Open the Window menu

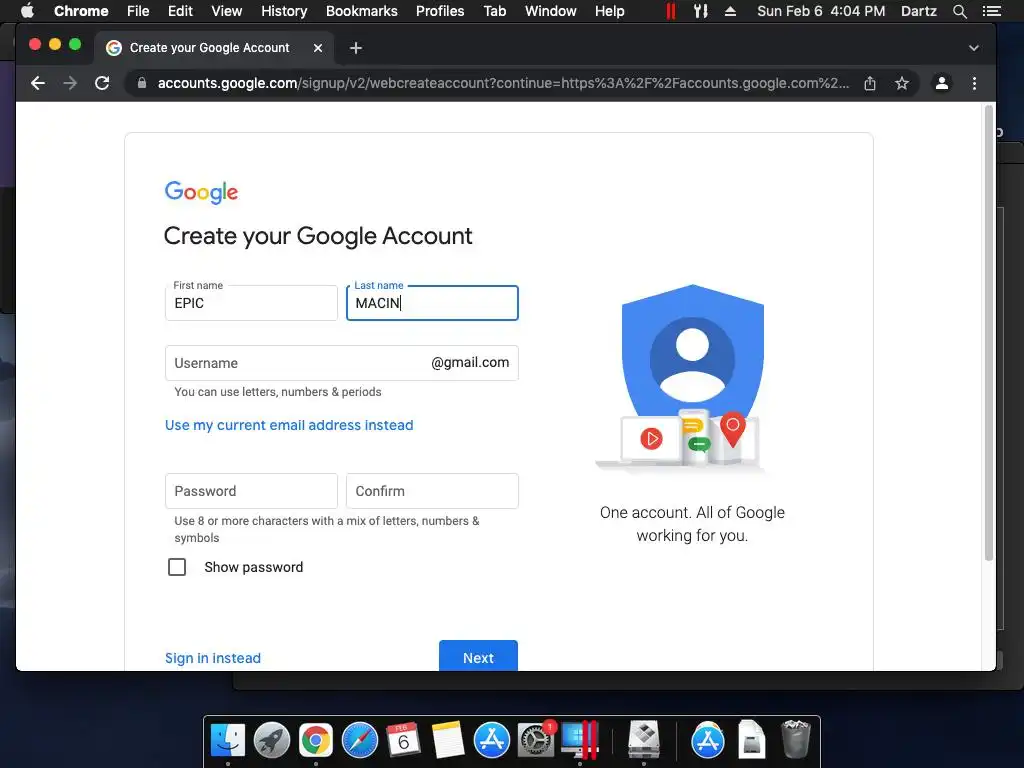551,11
